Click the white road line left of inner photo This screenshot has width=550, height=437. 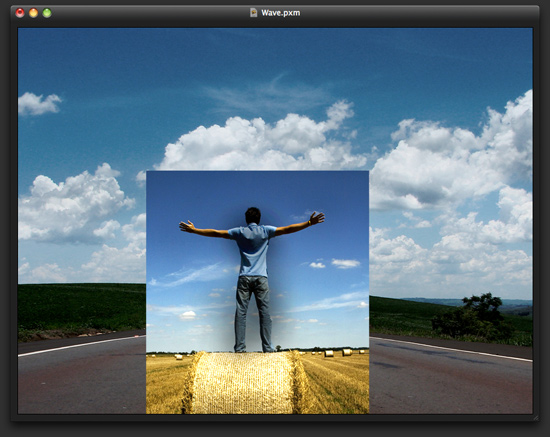(82, 345)
